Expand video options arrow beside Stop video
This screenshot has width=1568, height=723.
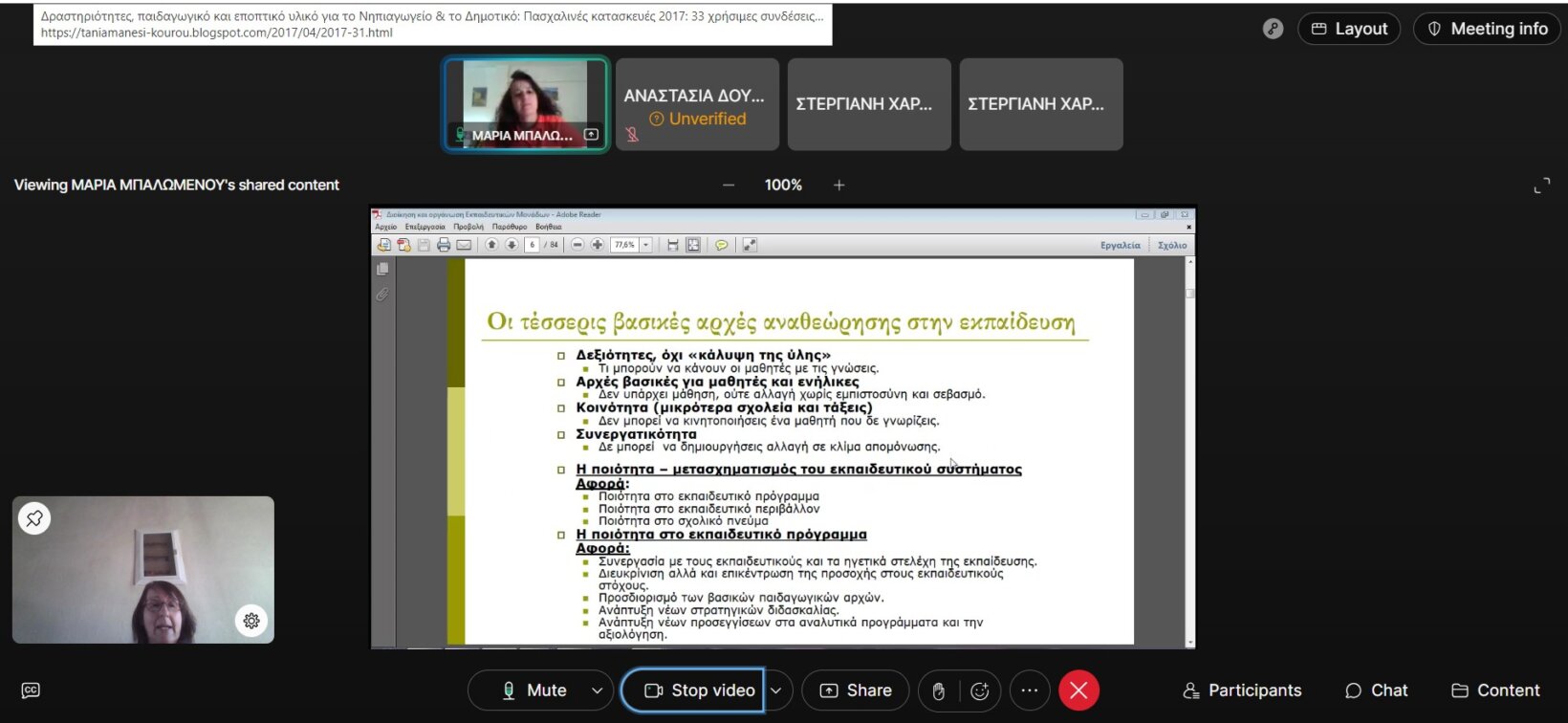point(776,690)
